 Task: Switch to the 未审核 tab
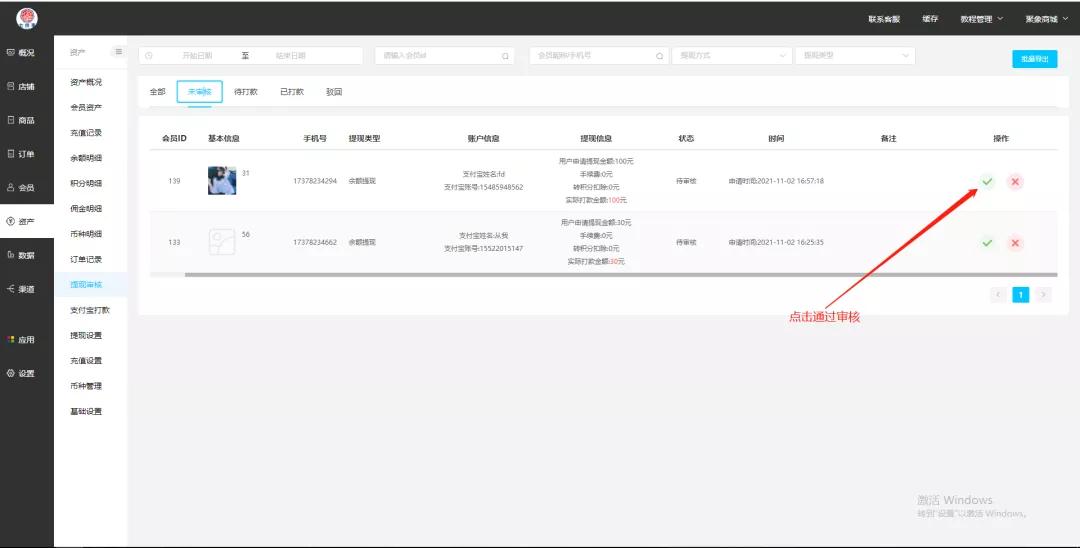(x=200, y=92)
